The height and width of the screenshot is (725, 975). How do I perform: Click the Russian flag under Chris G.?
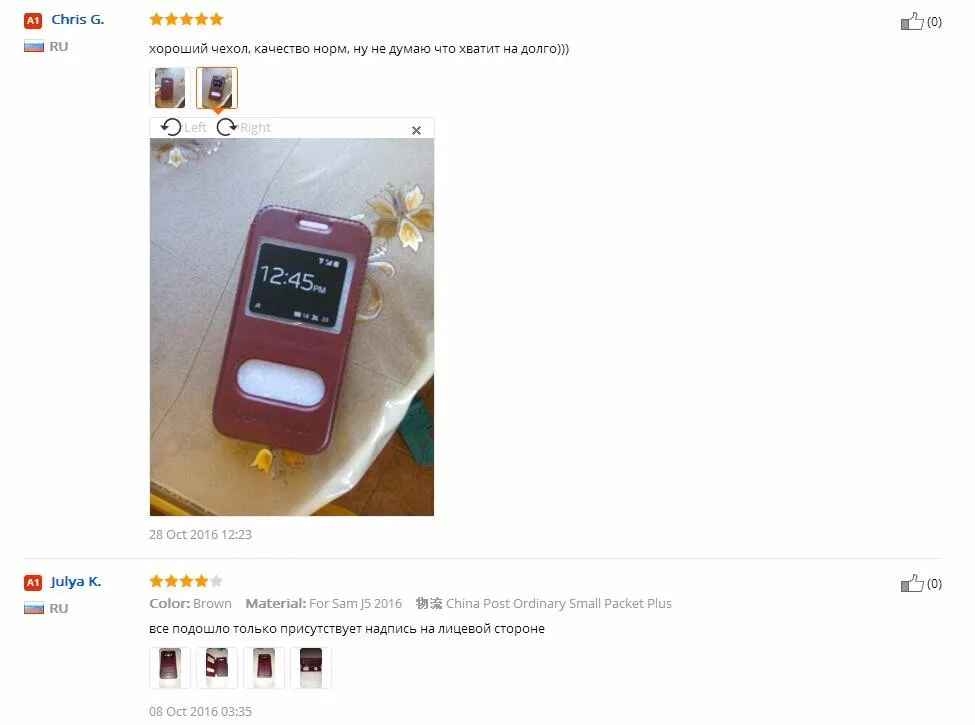pos(34,46)
